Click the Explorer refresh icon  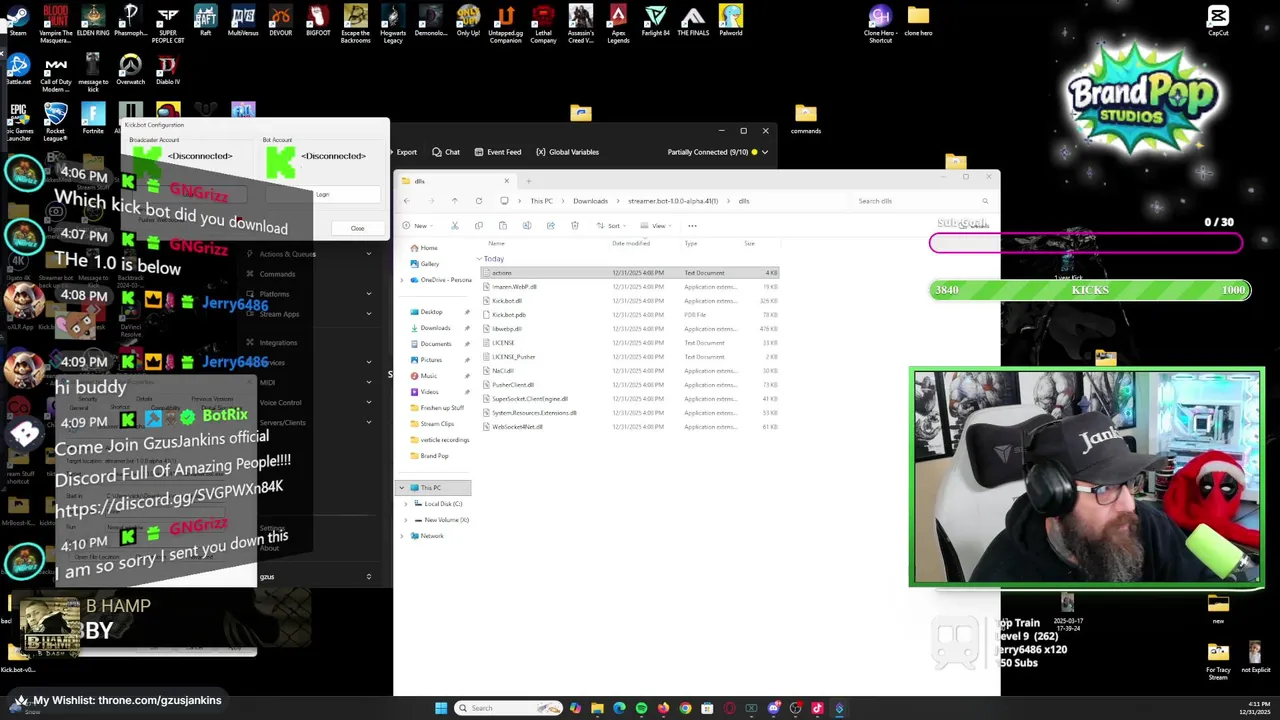click(479, 201)
